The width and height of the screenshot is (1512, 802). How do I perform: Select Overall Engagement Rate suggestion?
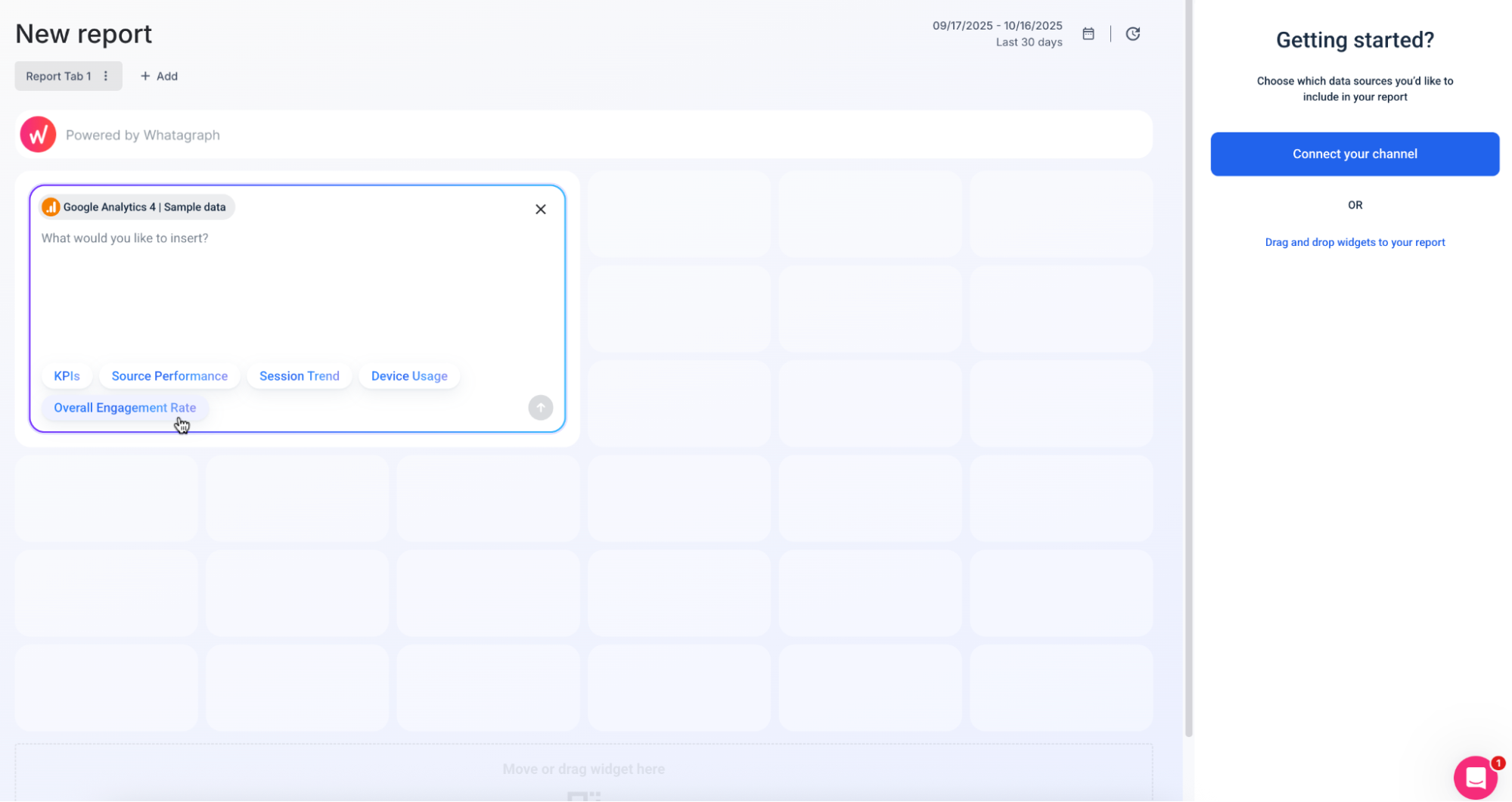pyautogui.click(x=125, y=408)
